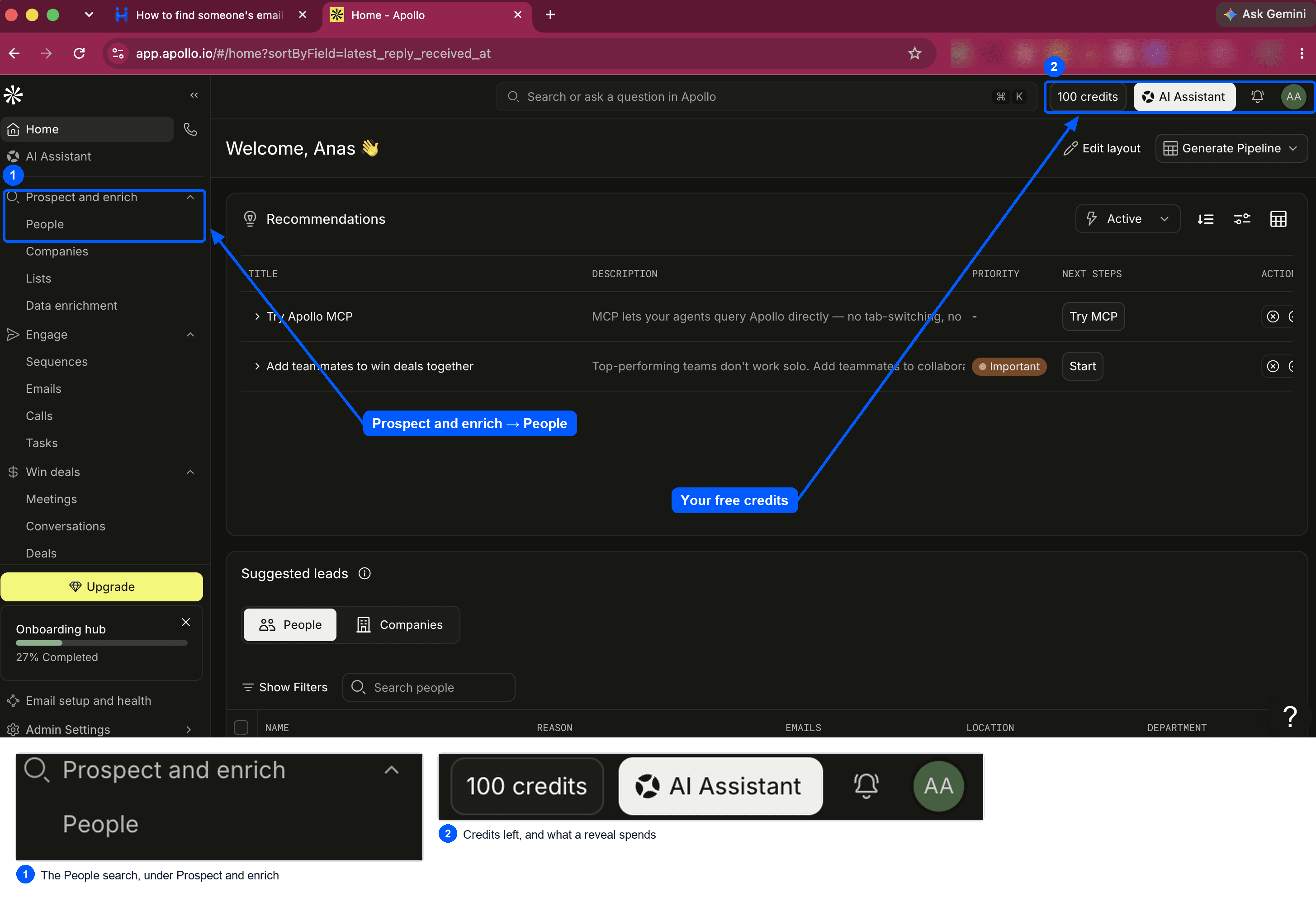This screenshot has height=902, width=1316.
Task: Dismiss the Add teammates recommendation
Action: coord(1273,366)
